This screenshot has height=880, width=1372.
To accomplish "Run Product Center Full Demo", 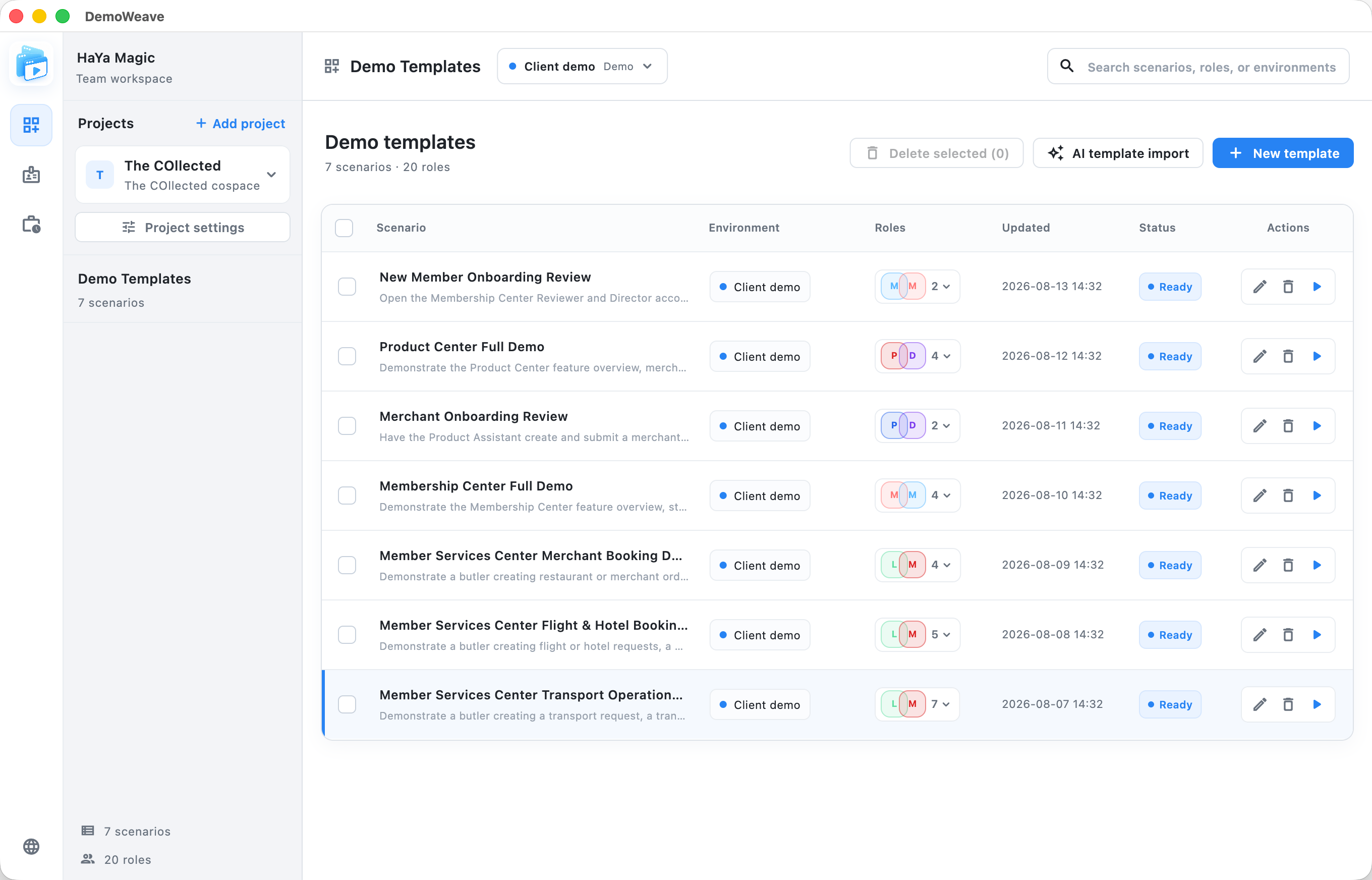I will pyautogui.click(x=1317, y=357).
